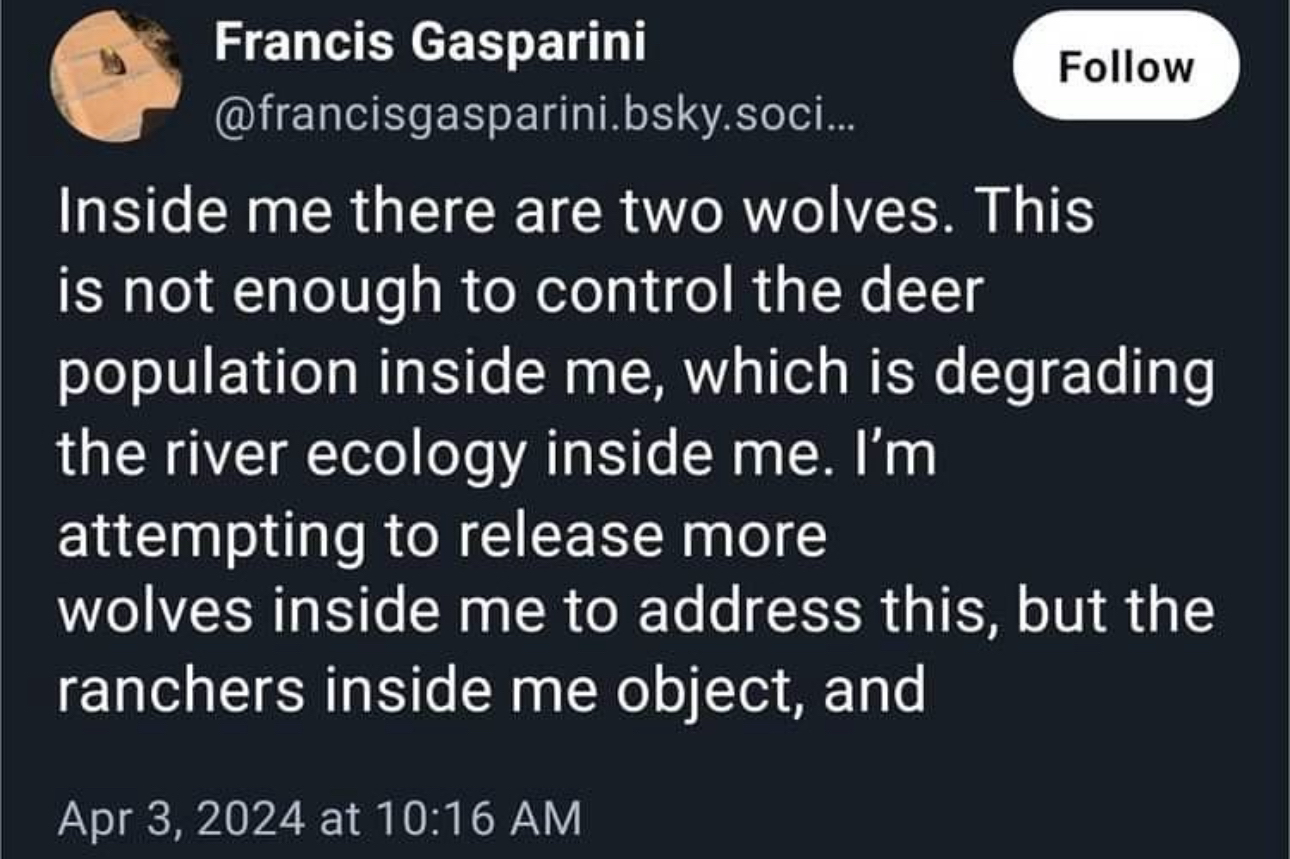Open the @francisgasparini.bsky.soci… handle link
The image size is (1290, 859).
pos(530,119)
